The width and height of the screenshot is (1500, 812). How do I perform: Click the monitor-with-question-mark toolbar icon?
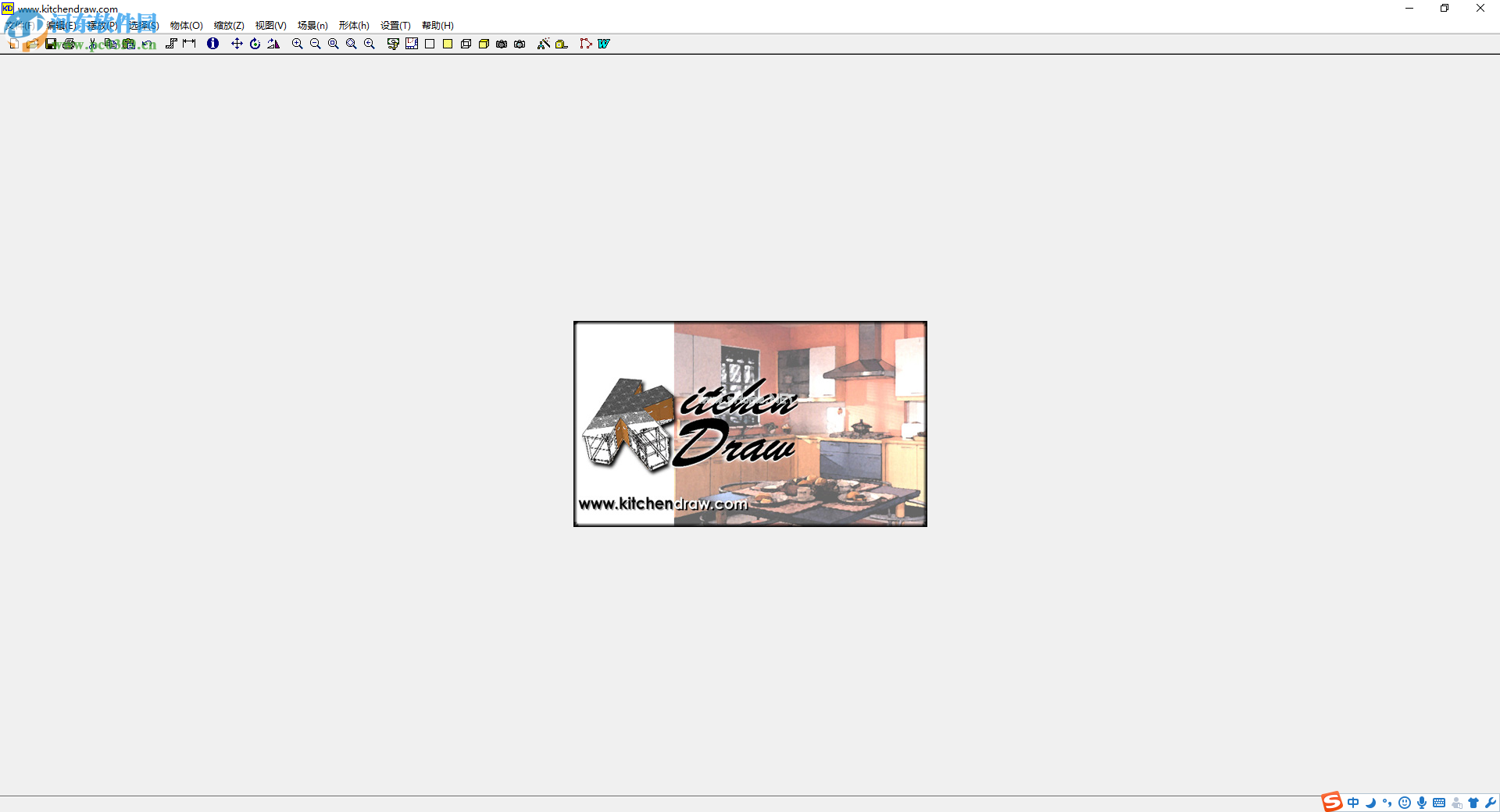coord(393,44)
